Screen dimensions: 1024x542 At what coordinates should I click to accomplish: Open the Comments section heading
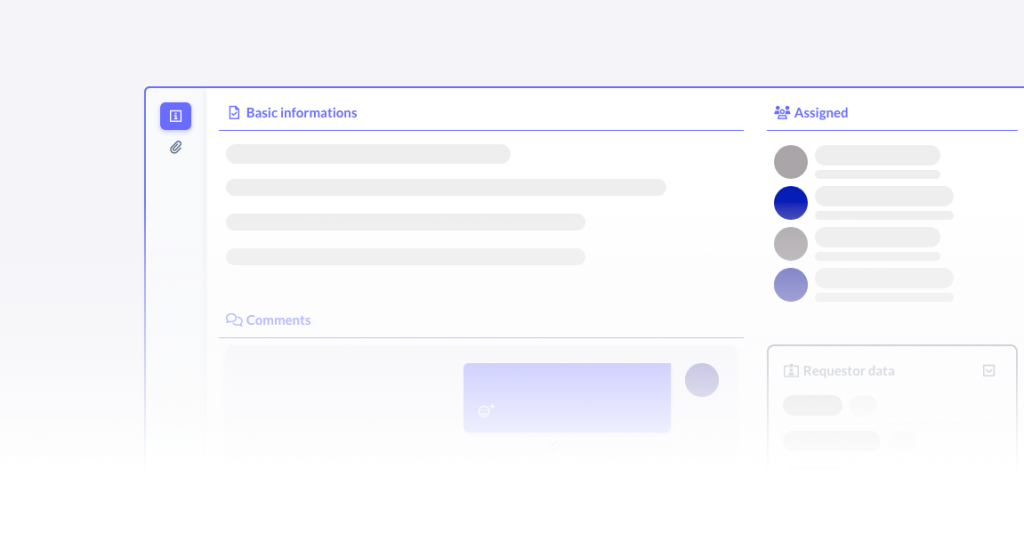(x=278, y=320)
